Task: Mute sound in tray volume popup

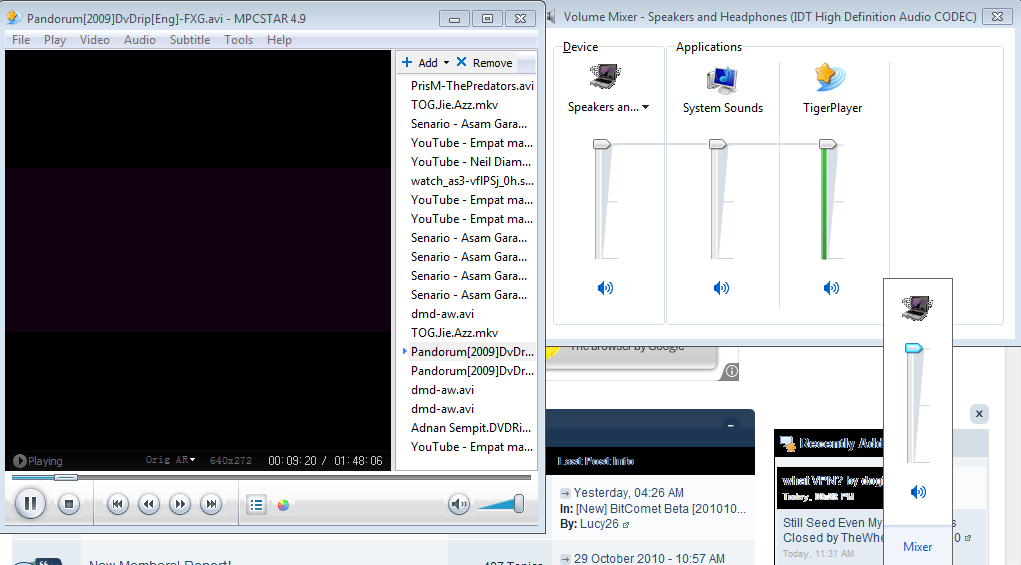Action: [x=918, y=491]
